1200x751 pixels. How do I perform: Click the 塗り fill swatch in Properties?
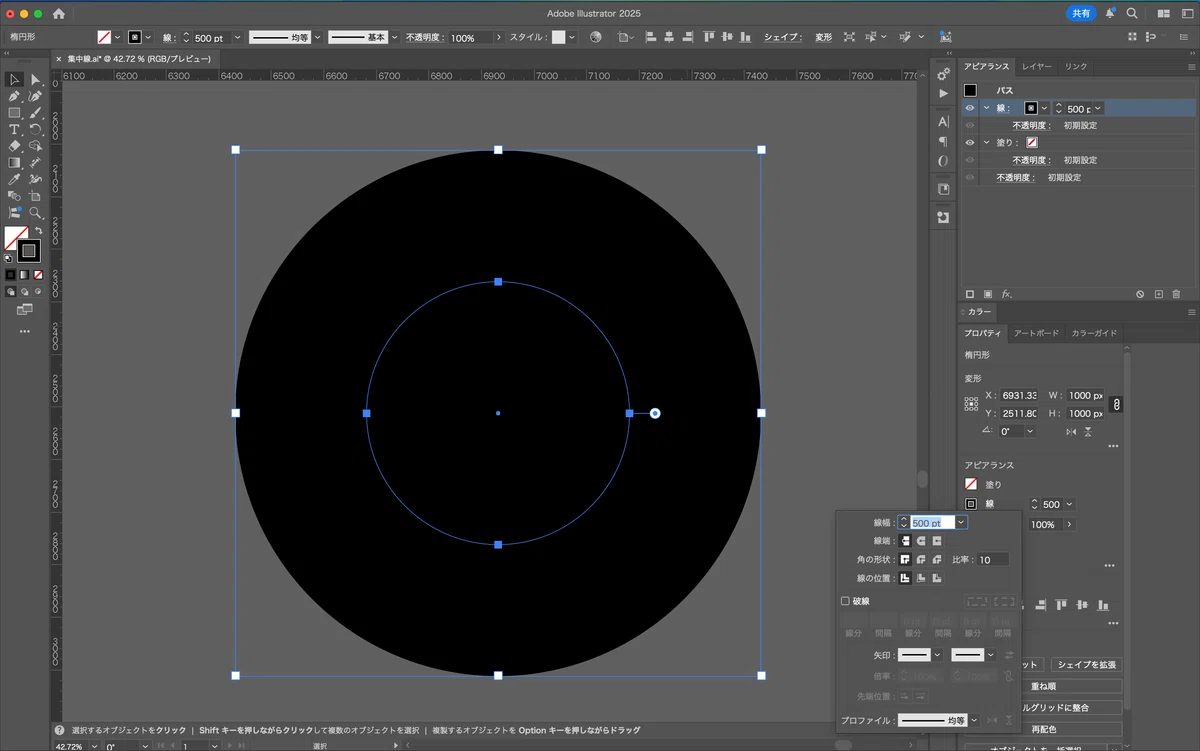coord(970,485)
